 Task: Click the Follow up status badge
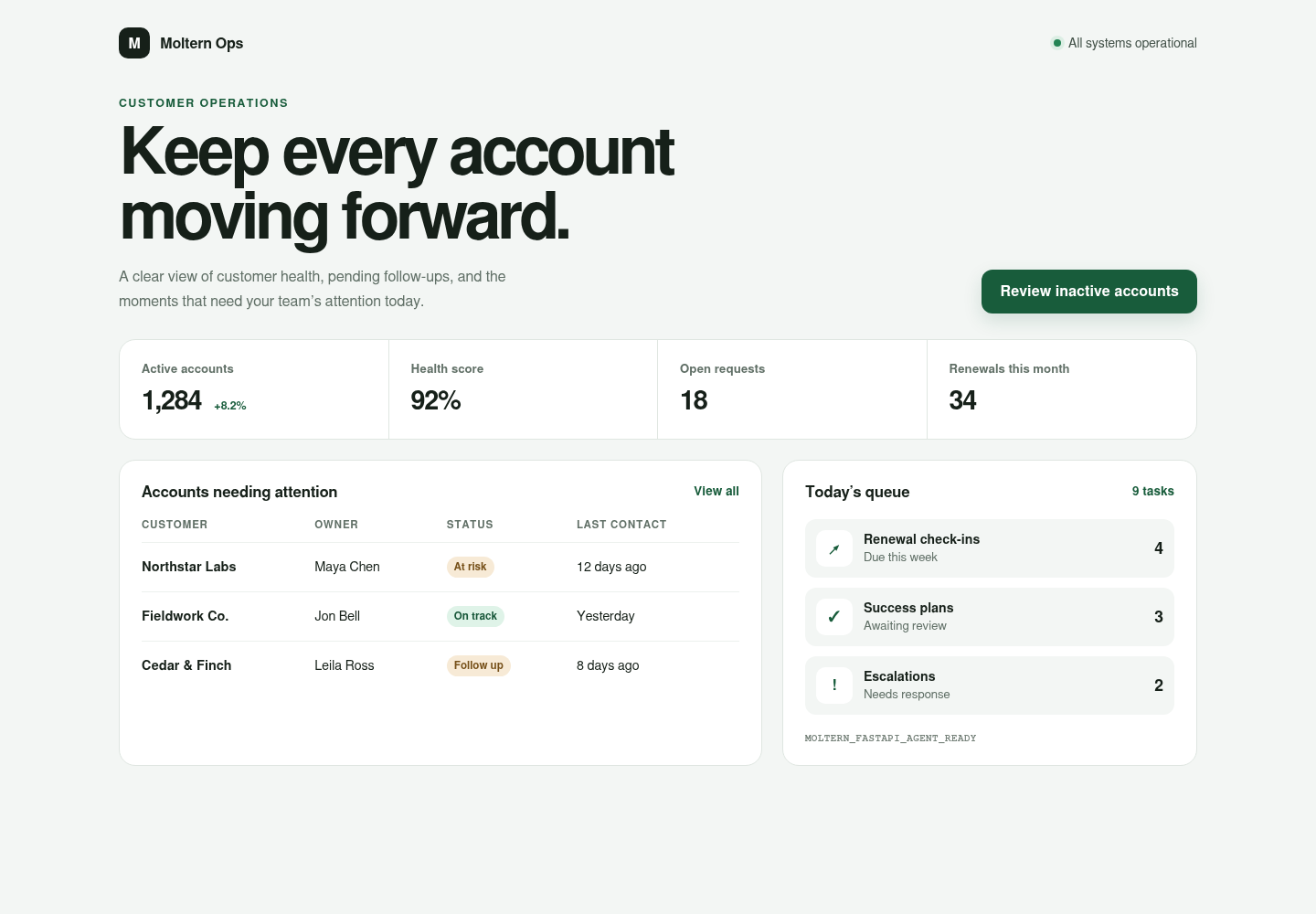click(479, 665)
